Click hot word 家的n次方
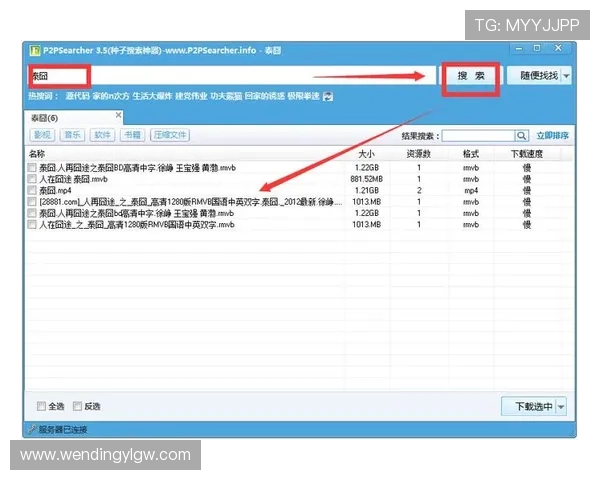600x480 pixels. tap(111, 96)
